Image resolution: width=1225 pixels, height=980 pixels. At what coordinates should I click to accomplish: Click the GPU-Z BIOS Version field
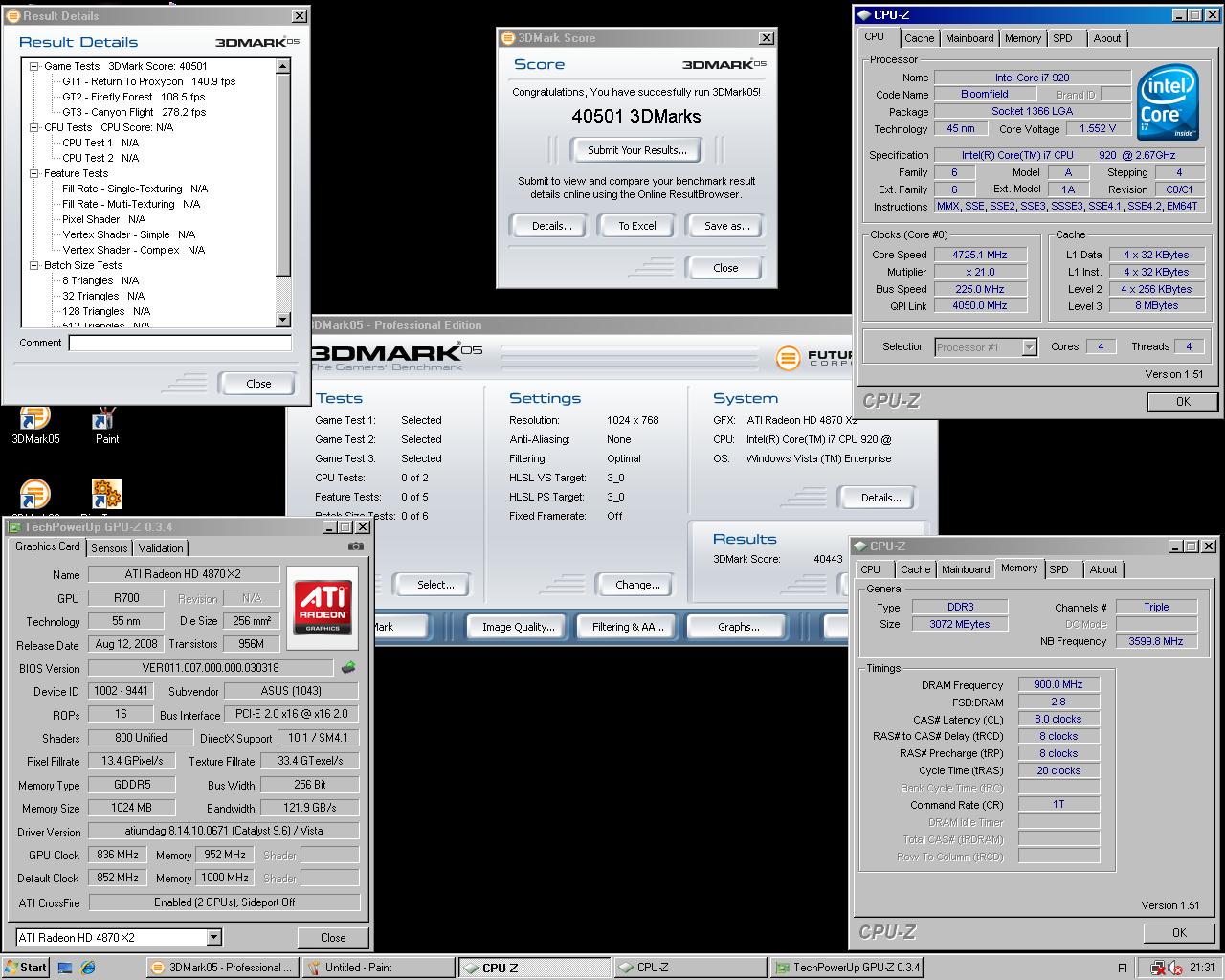(x=211, y=668)
